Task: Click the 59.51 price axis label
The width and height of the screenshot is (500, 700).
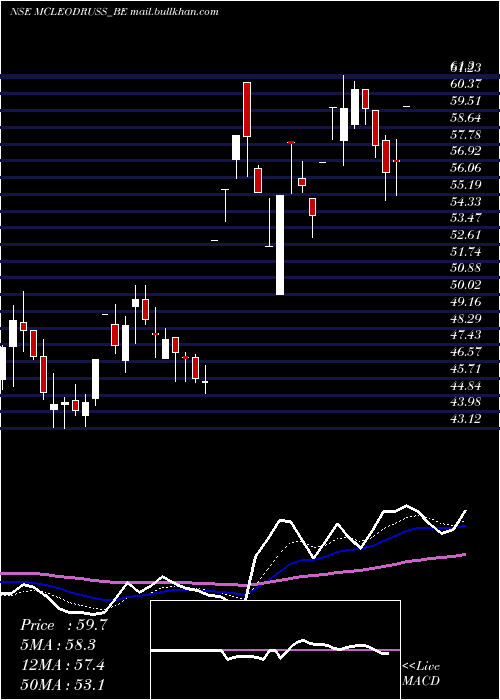Action: [465, 100]
